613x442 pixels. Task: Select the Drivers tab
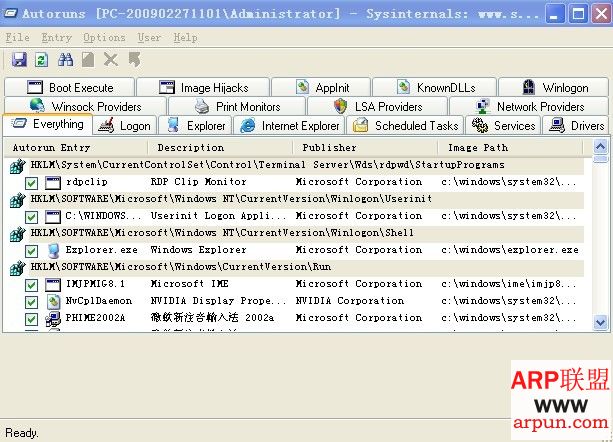576,125
